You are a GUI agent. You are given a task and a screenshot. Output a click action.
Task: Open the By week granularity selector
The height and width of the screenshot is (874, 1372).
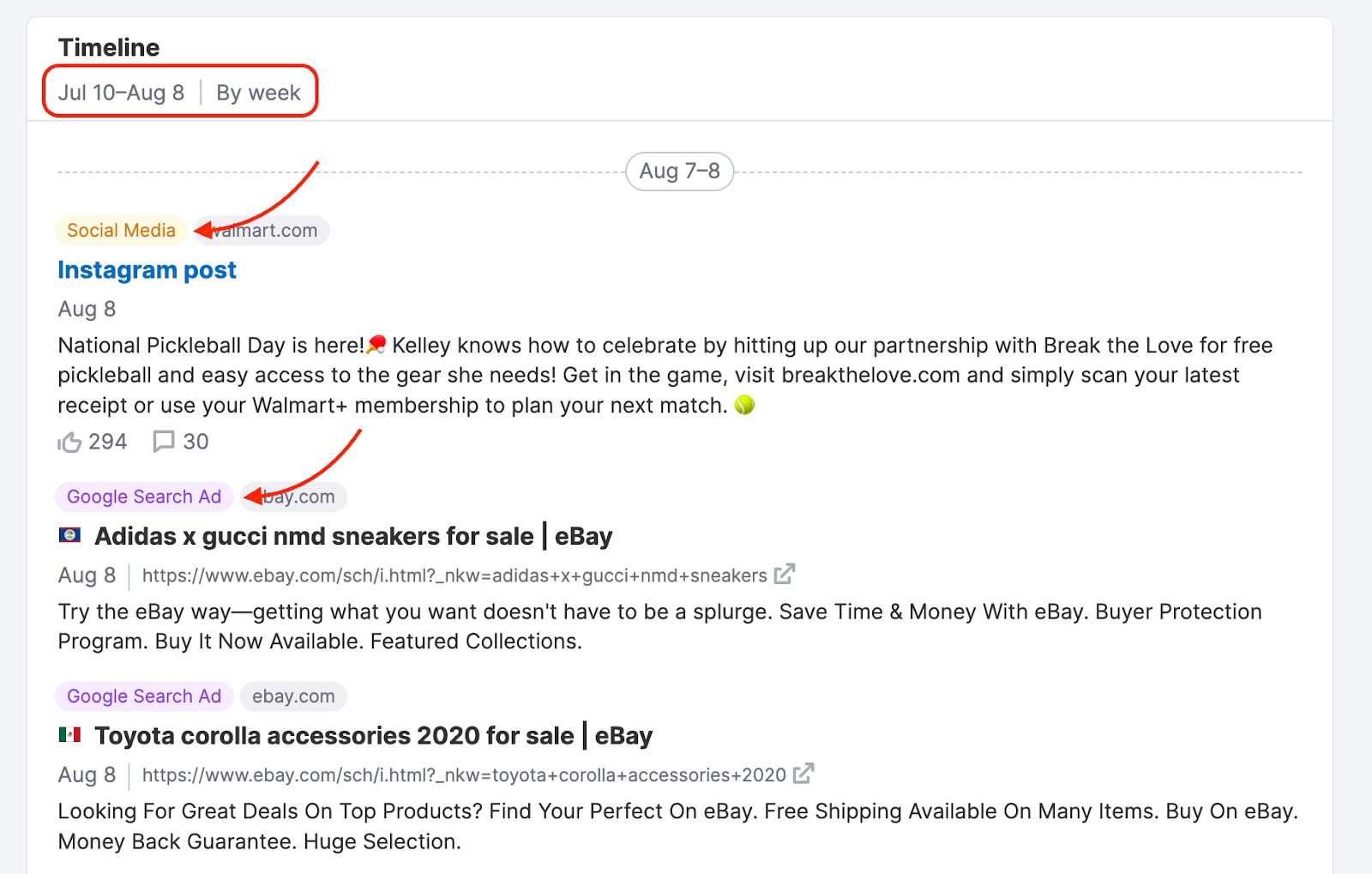point(258,92)
